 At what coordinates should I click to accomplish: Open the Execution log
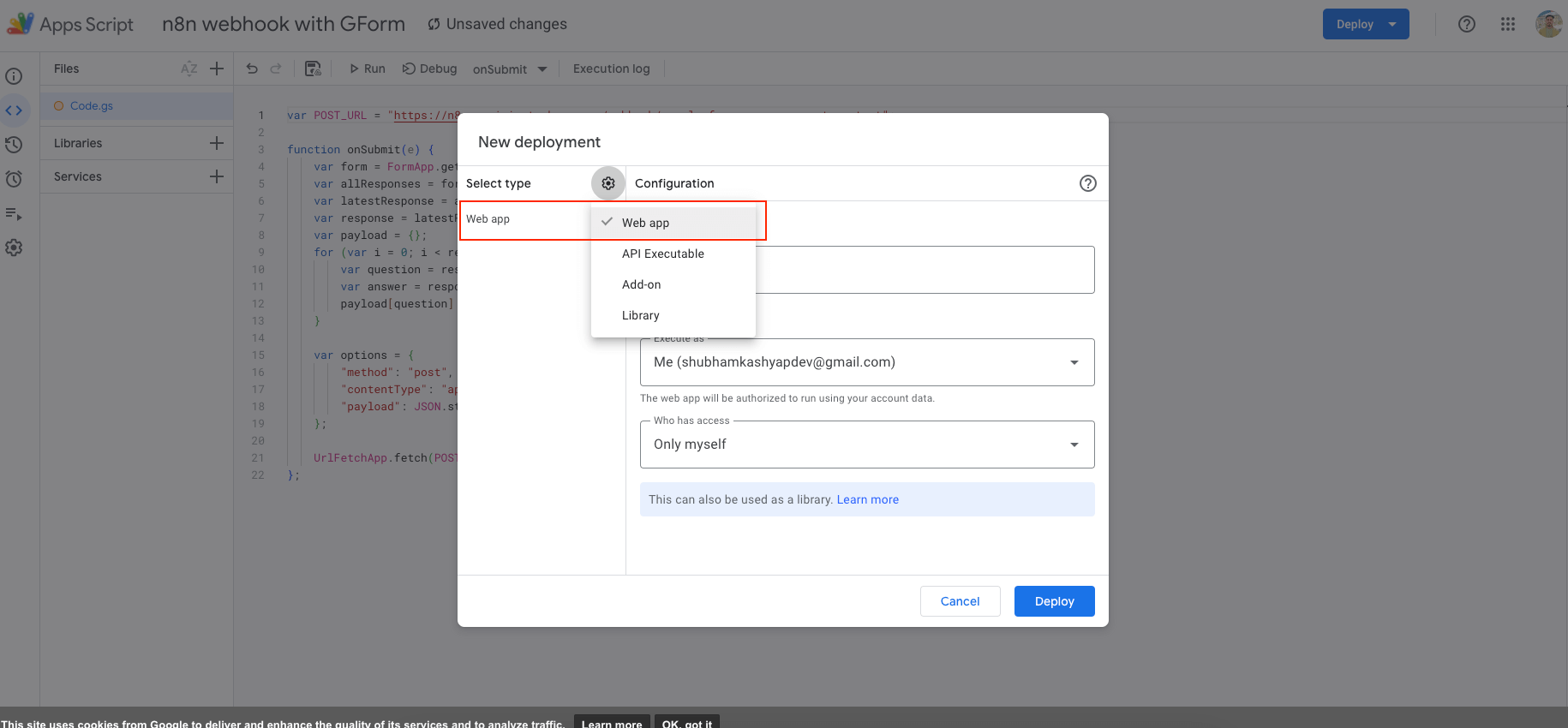click(612, 69)
